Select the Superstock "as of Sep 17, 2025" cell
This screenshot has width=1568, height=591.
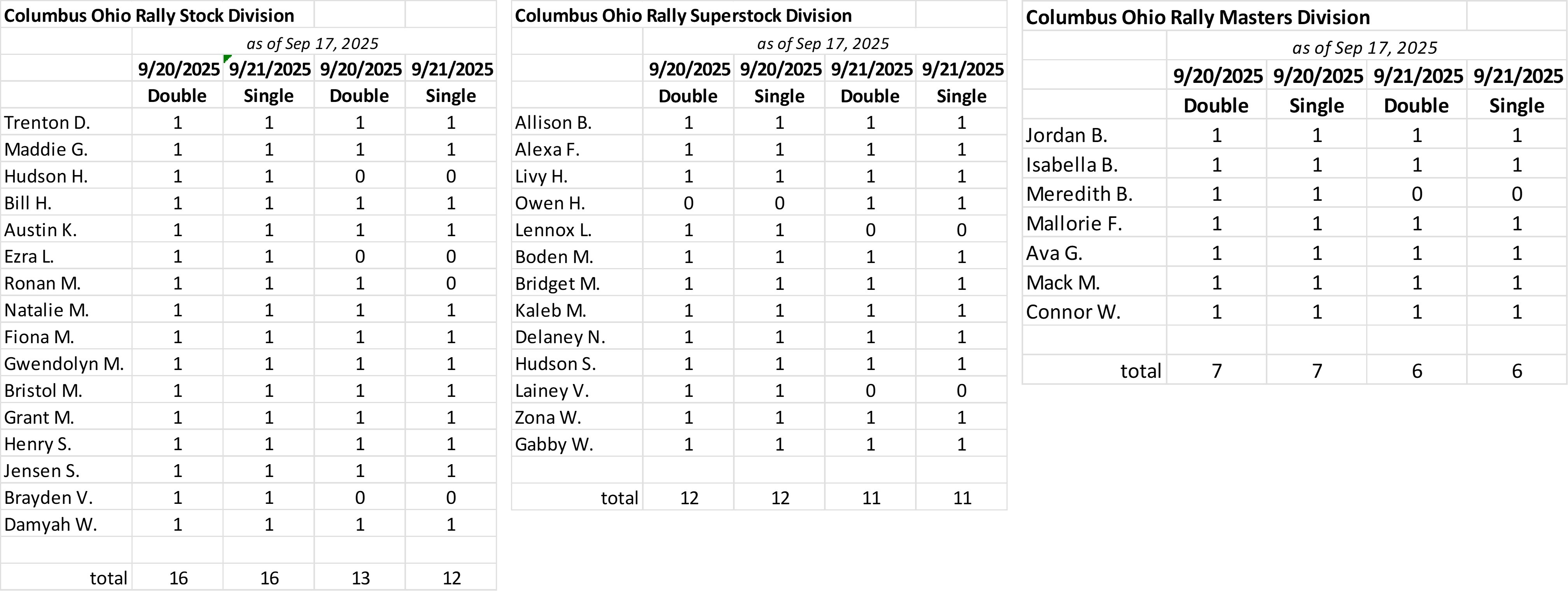pyautogui.click(x=822, y=43)
